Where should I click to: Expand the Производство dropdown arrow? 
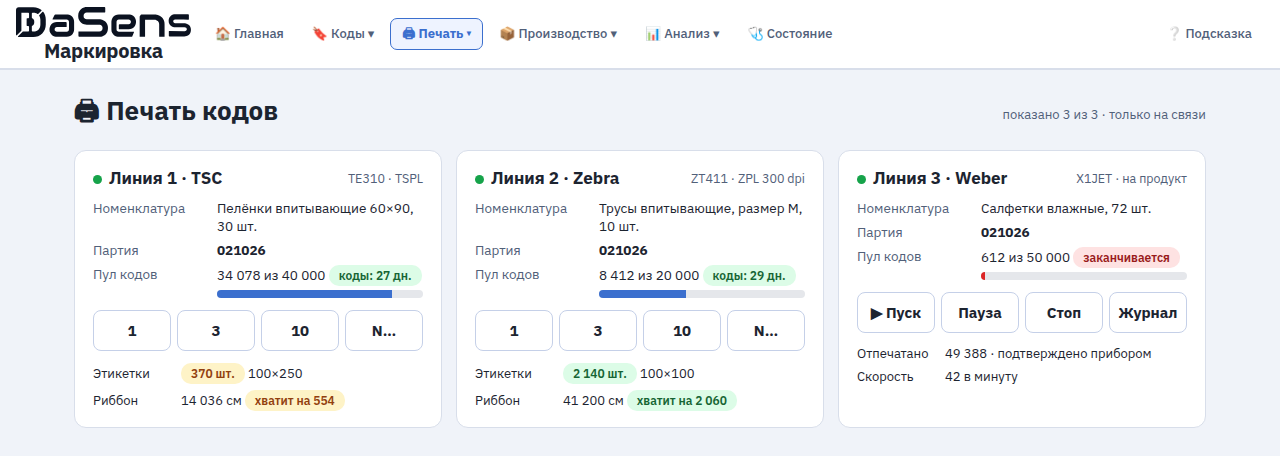(x=613, y=34)
